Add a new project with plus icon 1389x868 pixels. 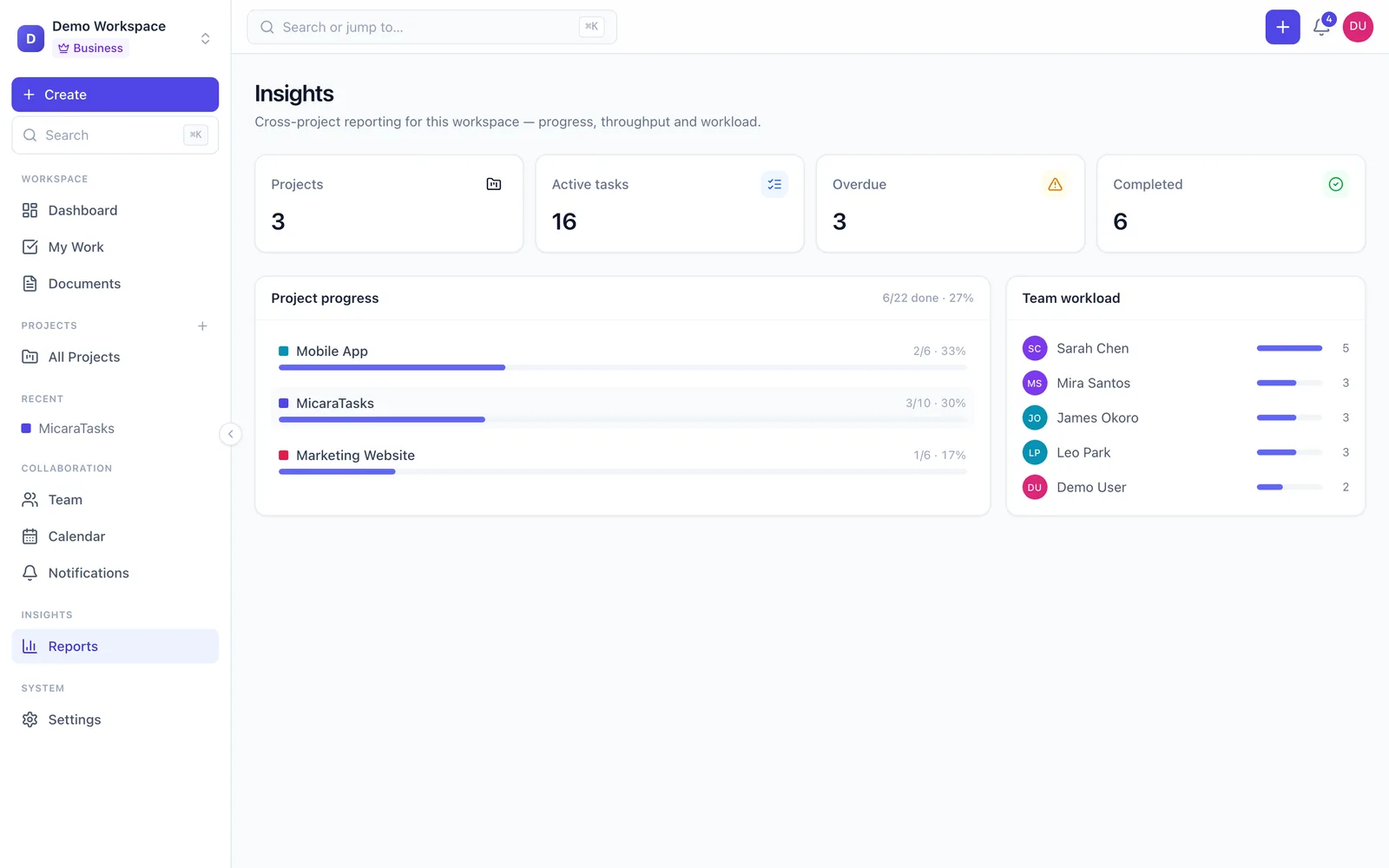pyautogui.click(x=202, y=326)
